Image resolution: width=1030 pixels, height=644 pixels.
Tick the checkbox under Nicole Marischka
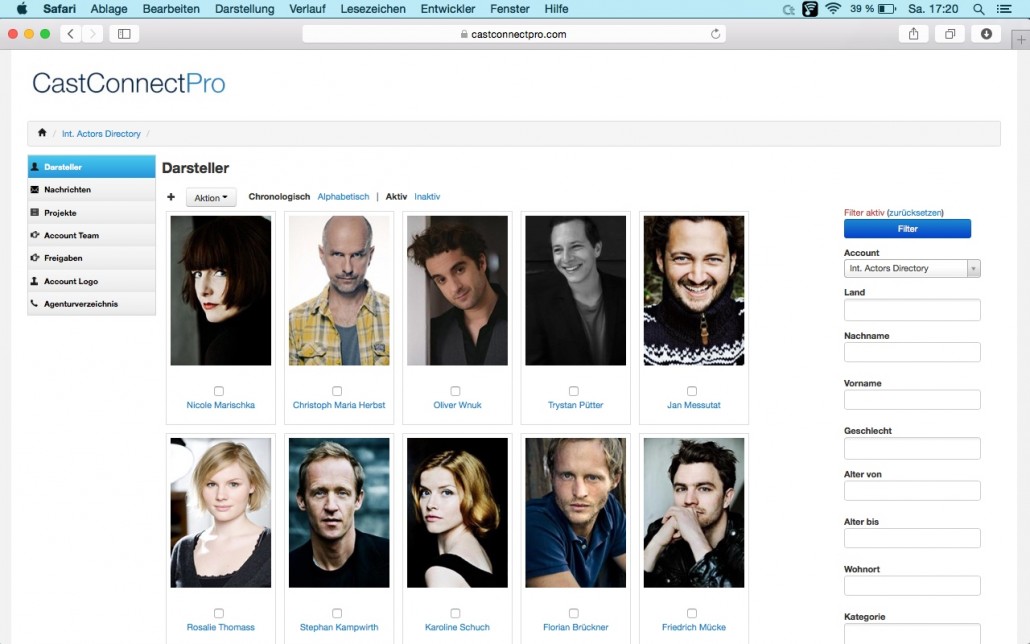219,391
